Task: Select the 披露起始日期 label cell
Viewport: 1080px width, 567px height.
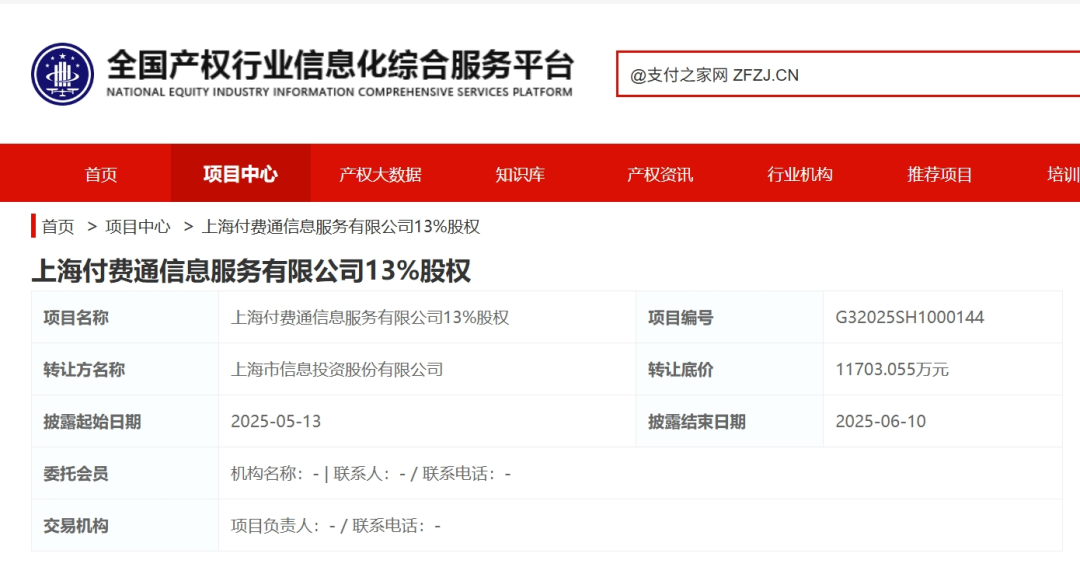Action: pos(125,422)
